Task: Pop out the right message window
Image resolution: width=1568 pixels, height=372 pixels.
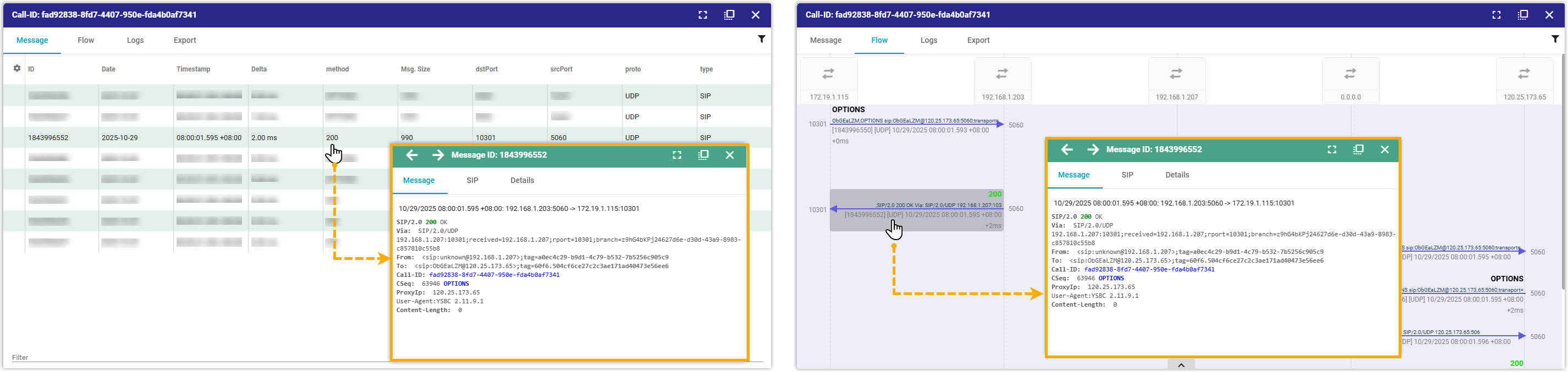Action: point(1358,149)
